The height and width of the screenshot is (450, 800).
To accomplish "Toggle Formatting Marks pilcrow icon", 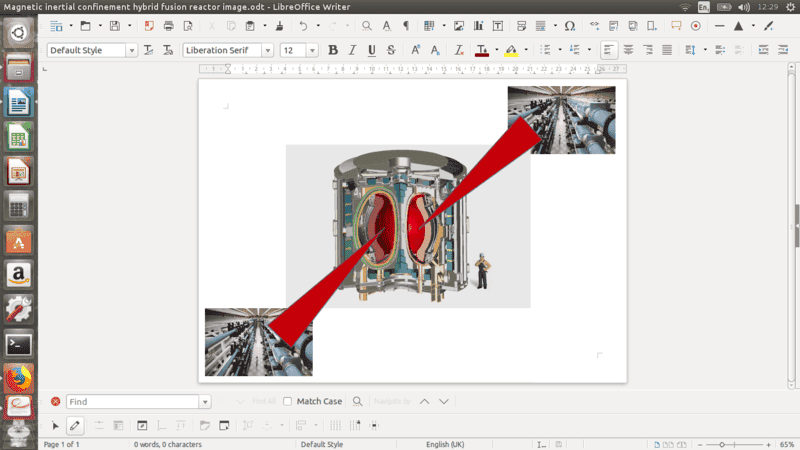I will tap(405, 25).
